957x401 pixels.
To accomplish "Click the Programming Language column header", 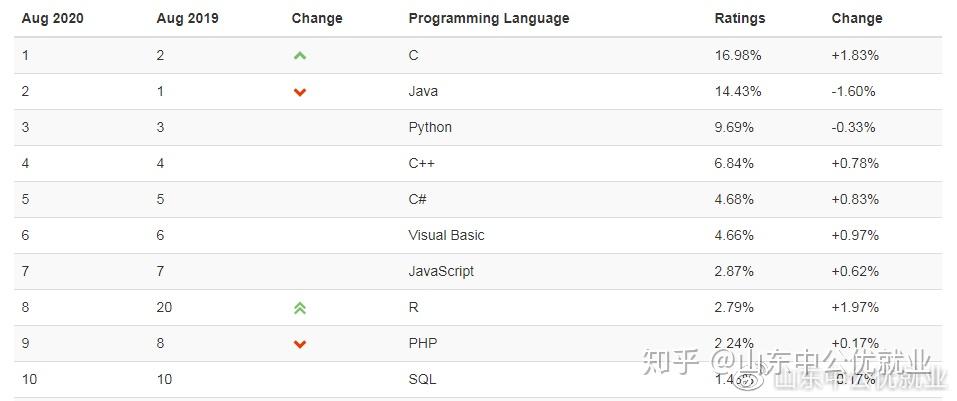I will [x=488, y=18].
